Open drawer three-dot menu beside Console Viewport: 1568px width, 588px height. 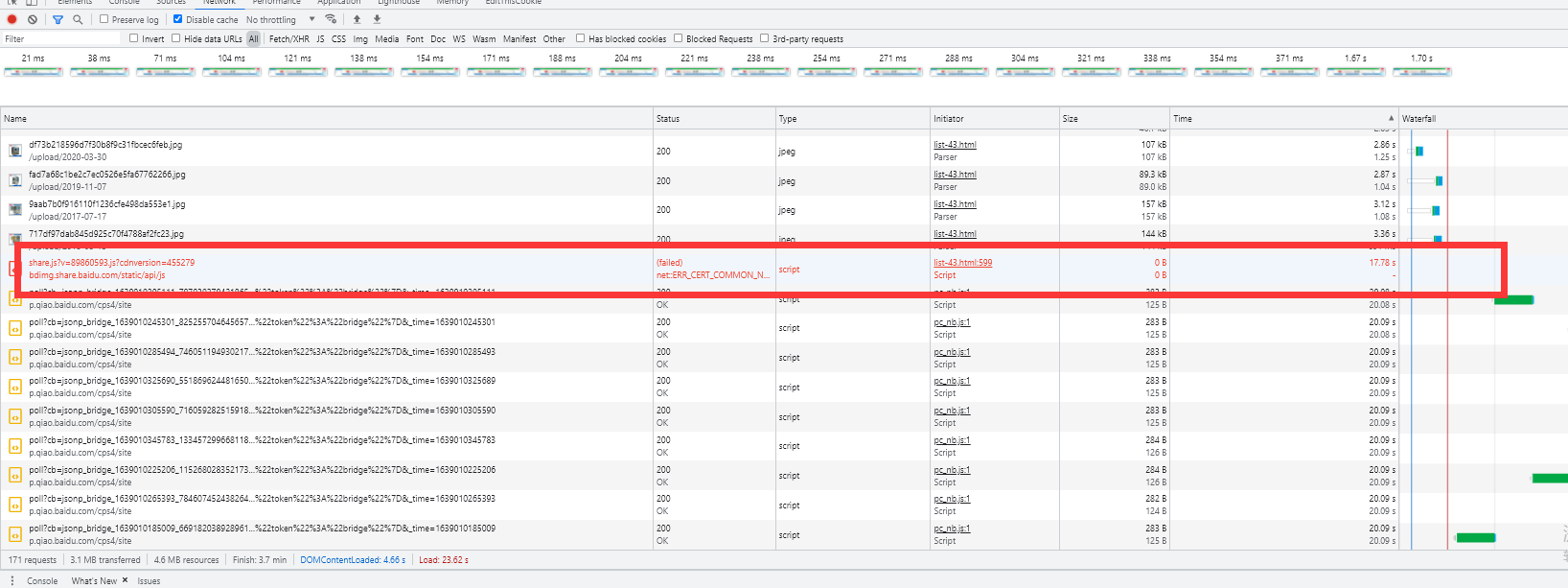[12, 580]
